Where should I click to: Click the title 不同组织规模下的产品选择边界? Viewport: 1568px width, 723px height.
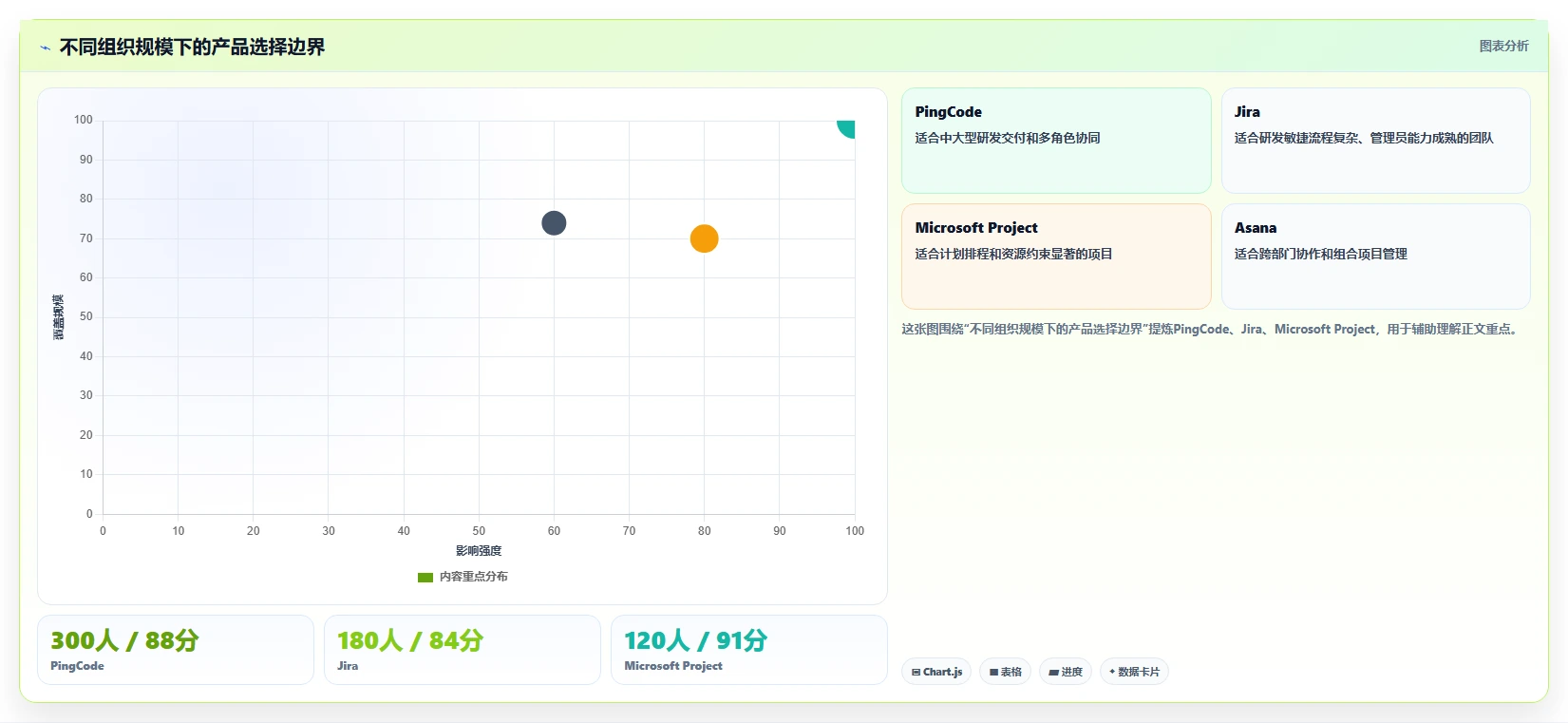pos(192,47)
